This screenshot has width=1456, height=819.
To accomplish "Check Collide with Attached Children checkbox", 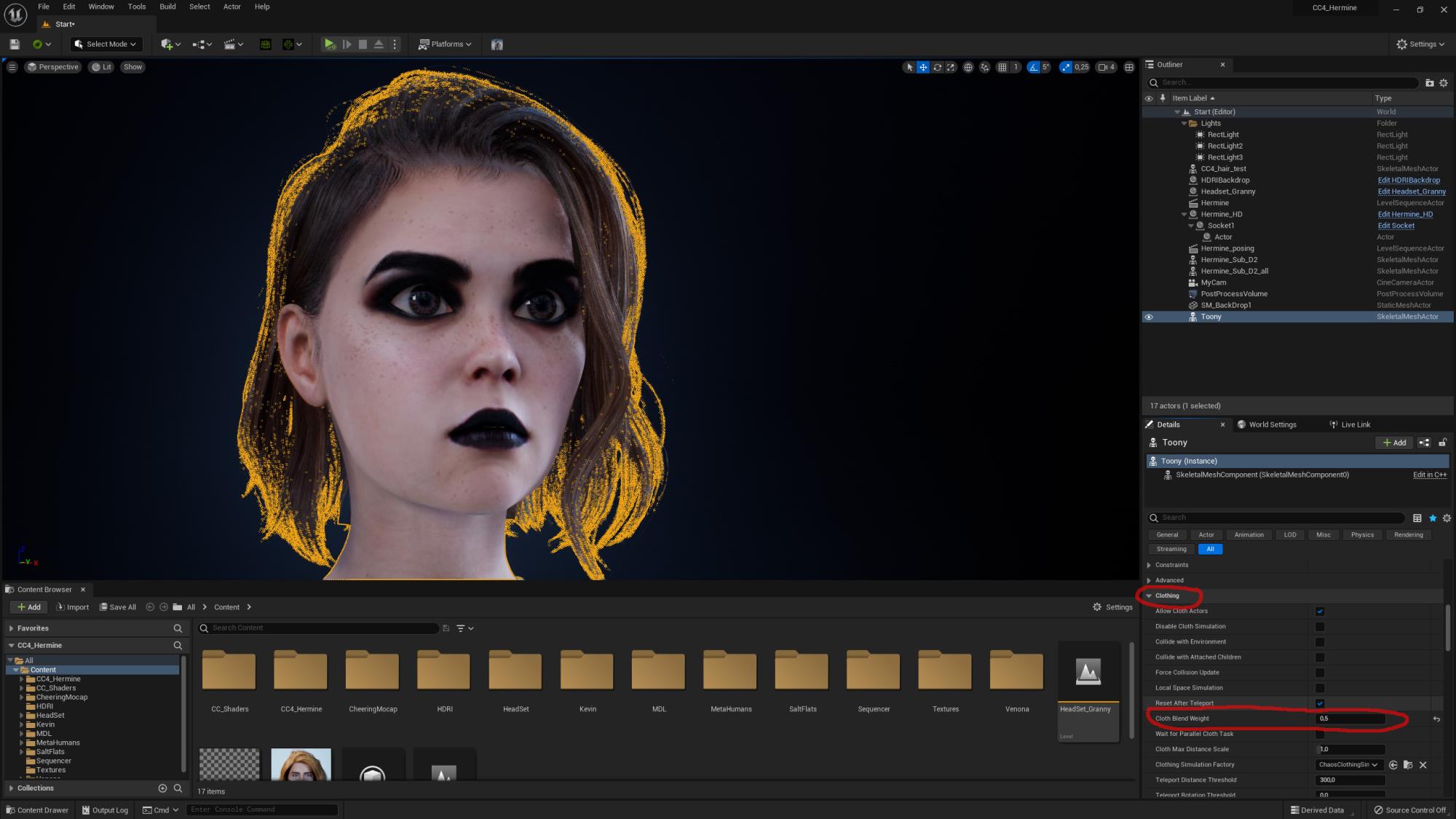I will point(1320,657).
